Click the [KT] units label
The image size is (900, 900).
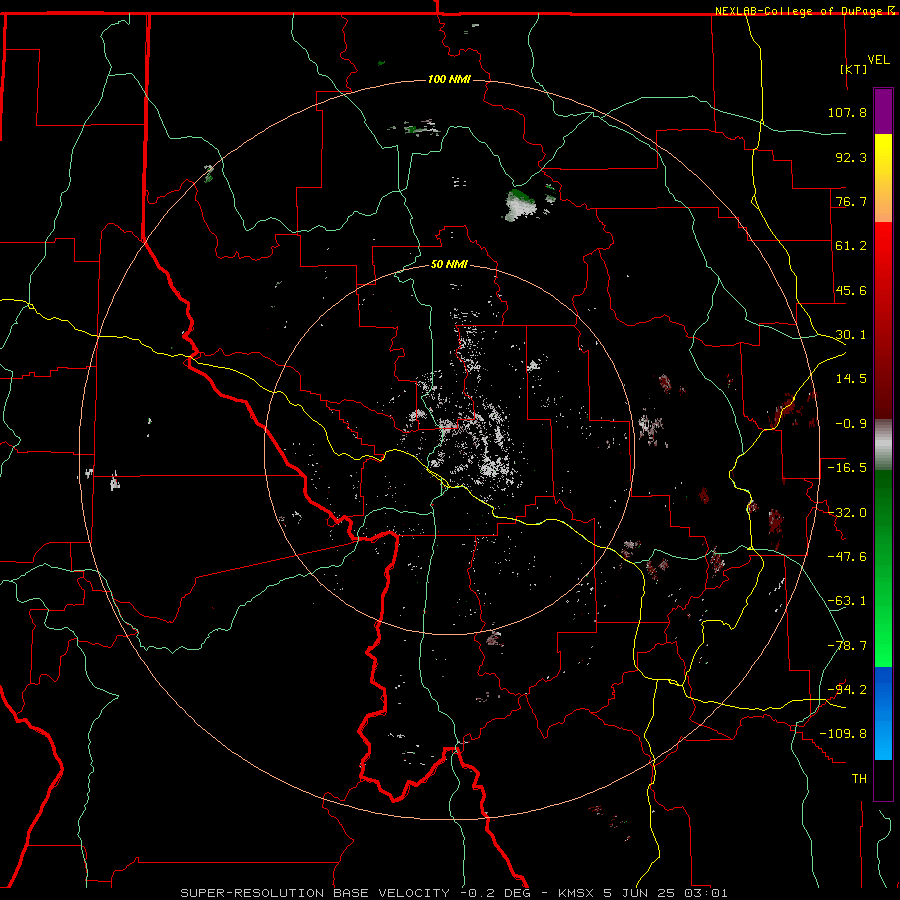[854, 69]
